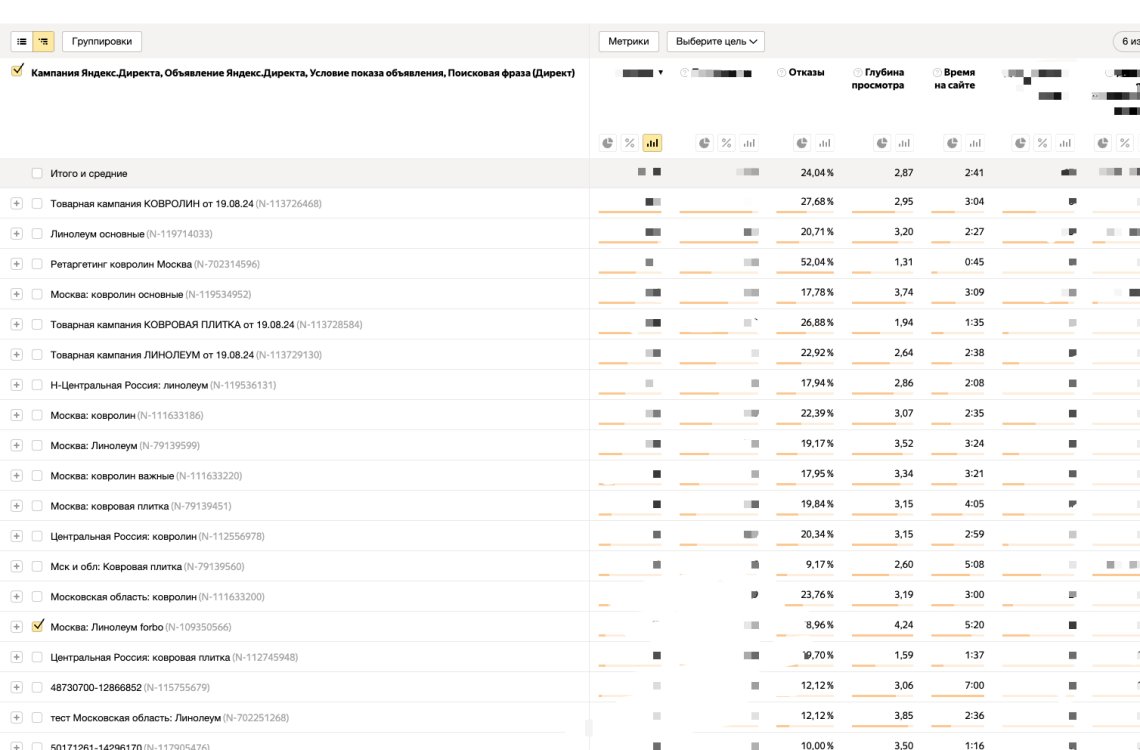
Task: Open Москва: ковролин (N-111633186) campaign name
Action: 92,416
